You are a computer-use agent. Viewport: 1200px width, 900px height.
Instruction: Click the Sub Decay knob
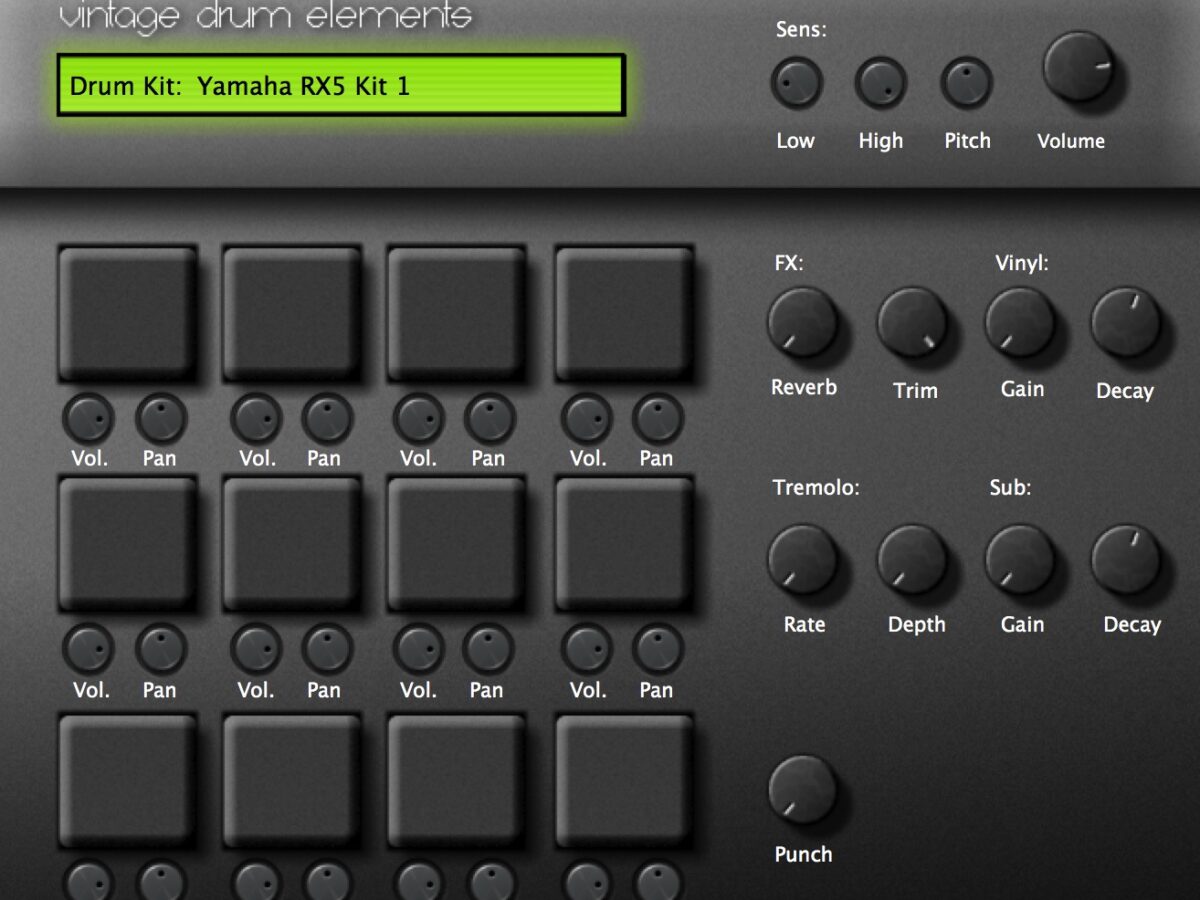pyautogui.click(x=1126, y=559)
